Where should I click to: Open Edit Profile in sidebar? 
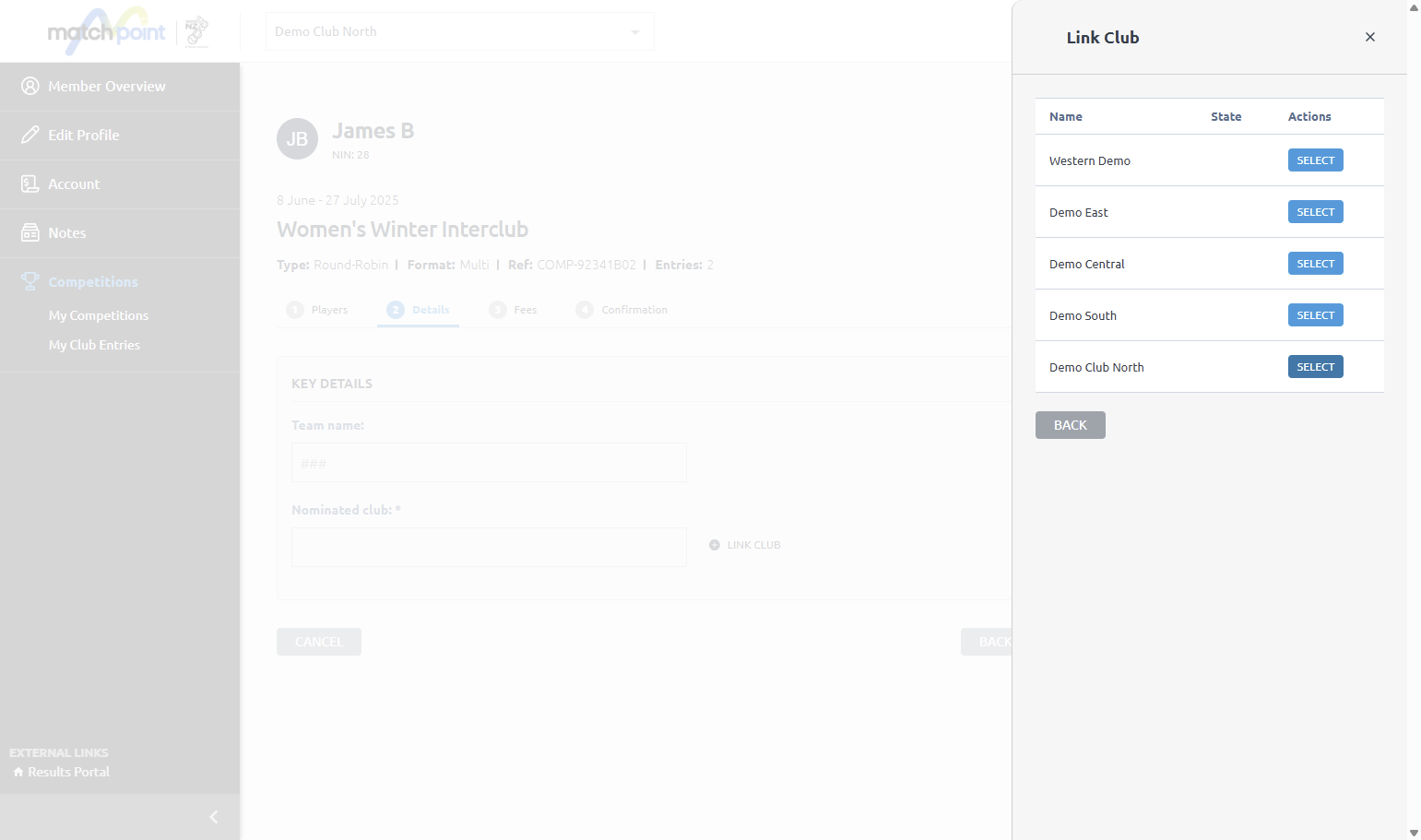[x=120, y=136]
